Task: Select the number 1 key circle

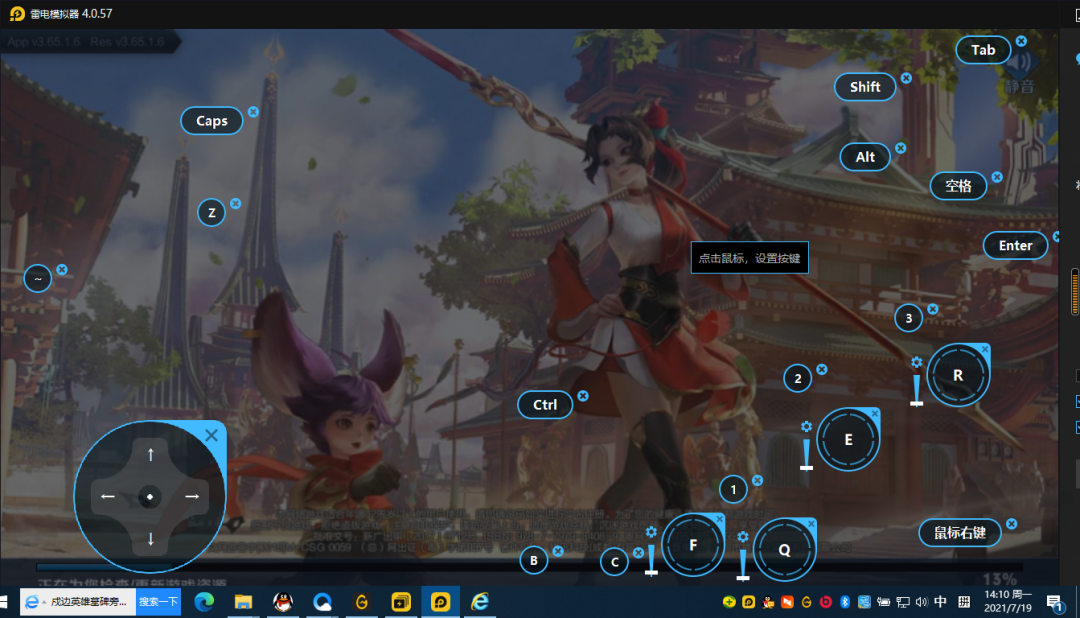Action: pyautogui.click(x=733, y=490)
